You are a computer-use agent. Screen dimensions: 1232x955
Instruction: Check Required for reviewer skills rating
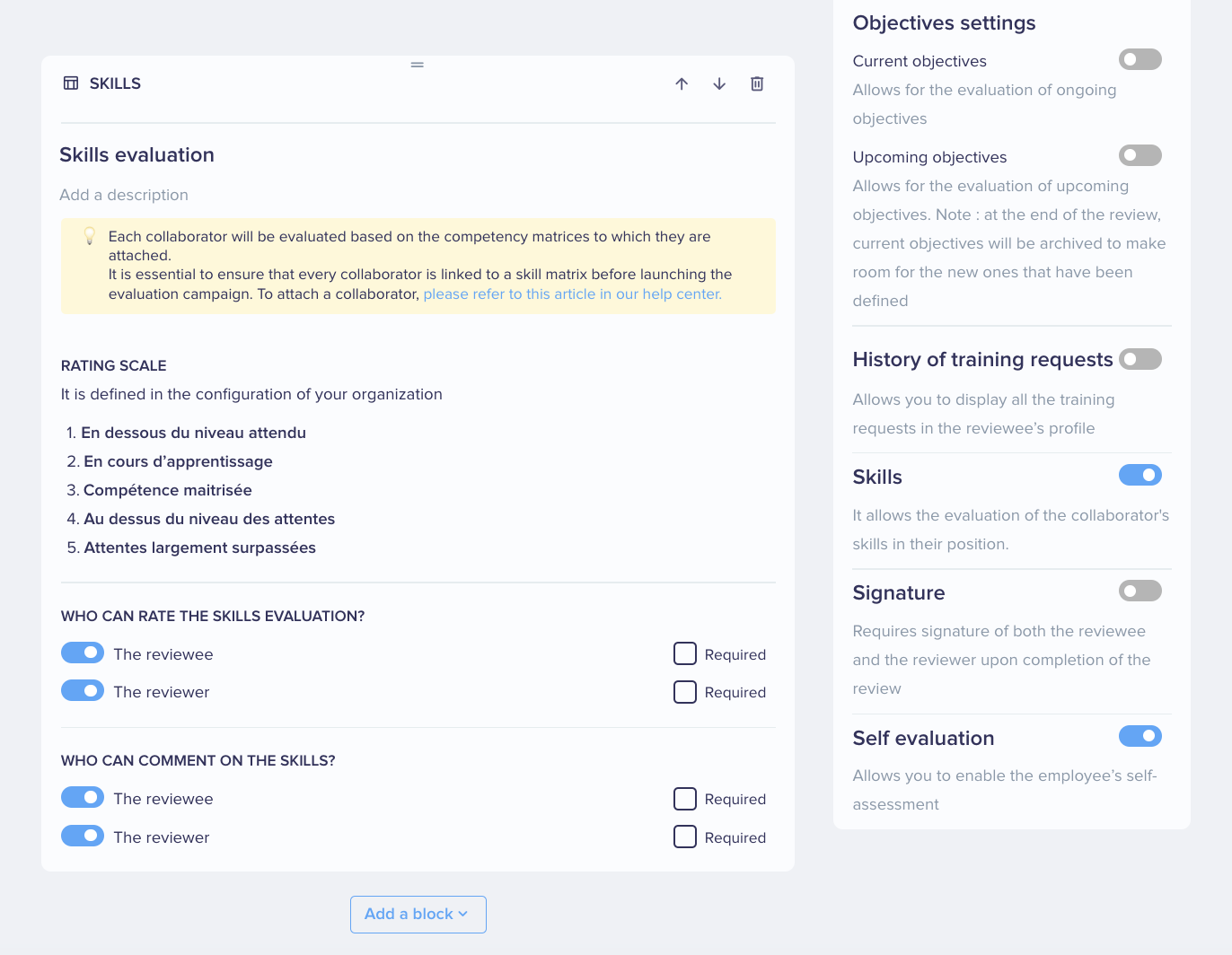coord(685,692)
